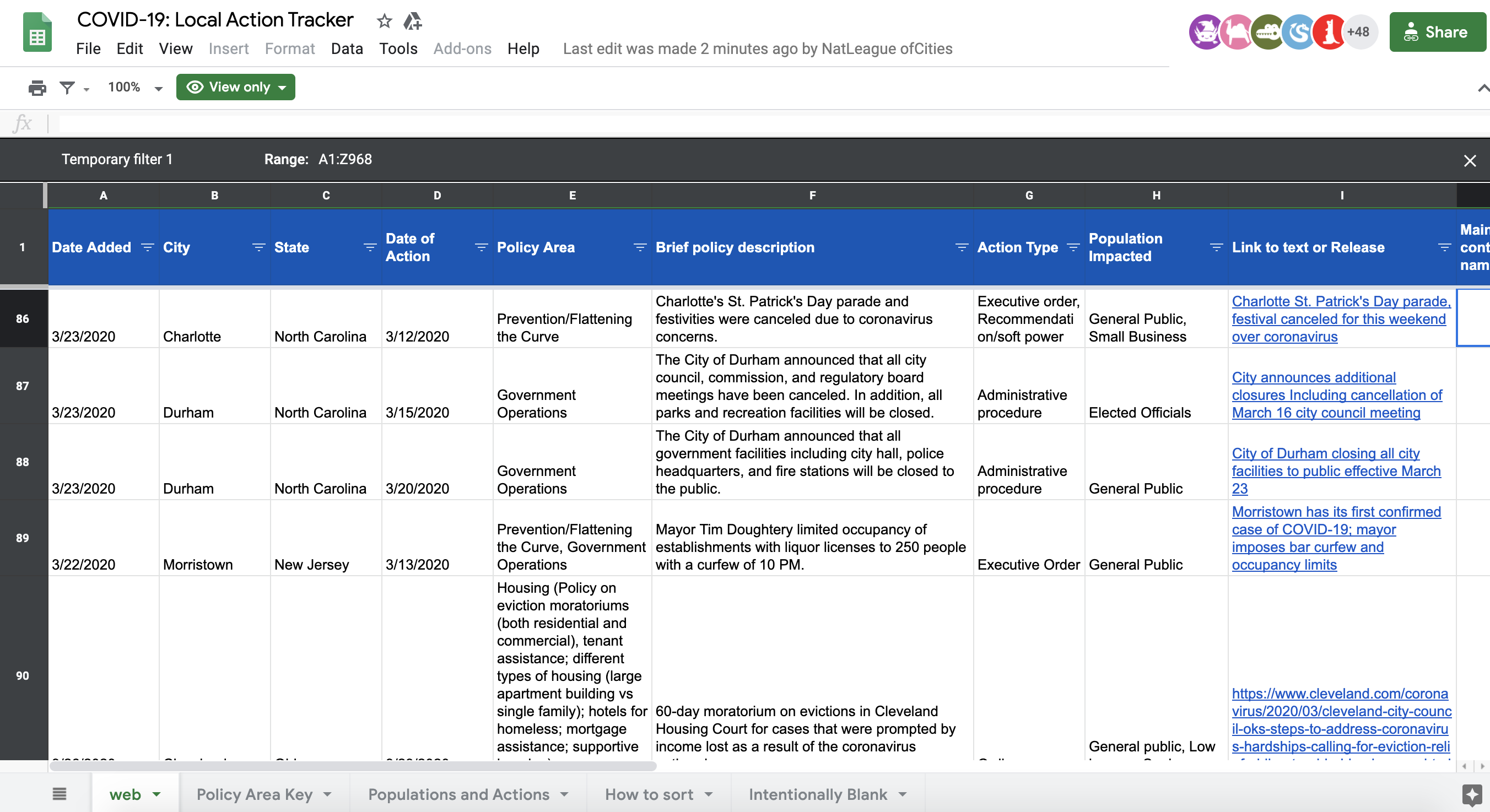
Task: Open the How to sort tab menu arrow
Action: (x=709, y=794)
